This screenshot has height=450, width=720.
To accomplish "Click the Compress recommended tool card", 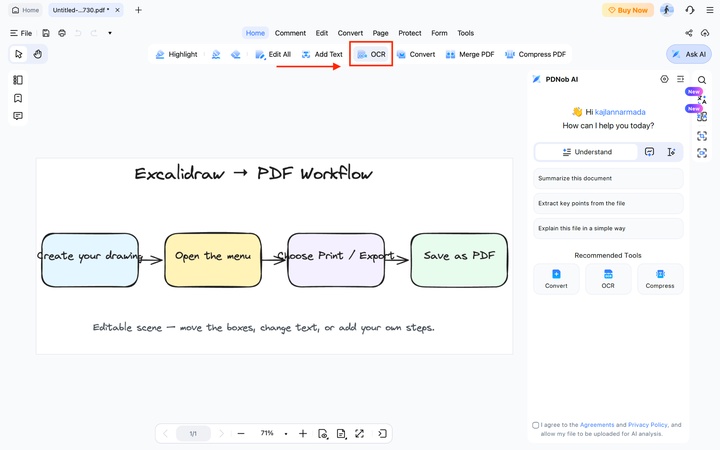I will pyautogui.click(x=660, y=279).
